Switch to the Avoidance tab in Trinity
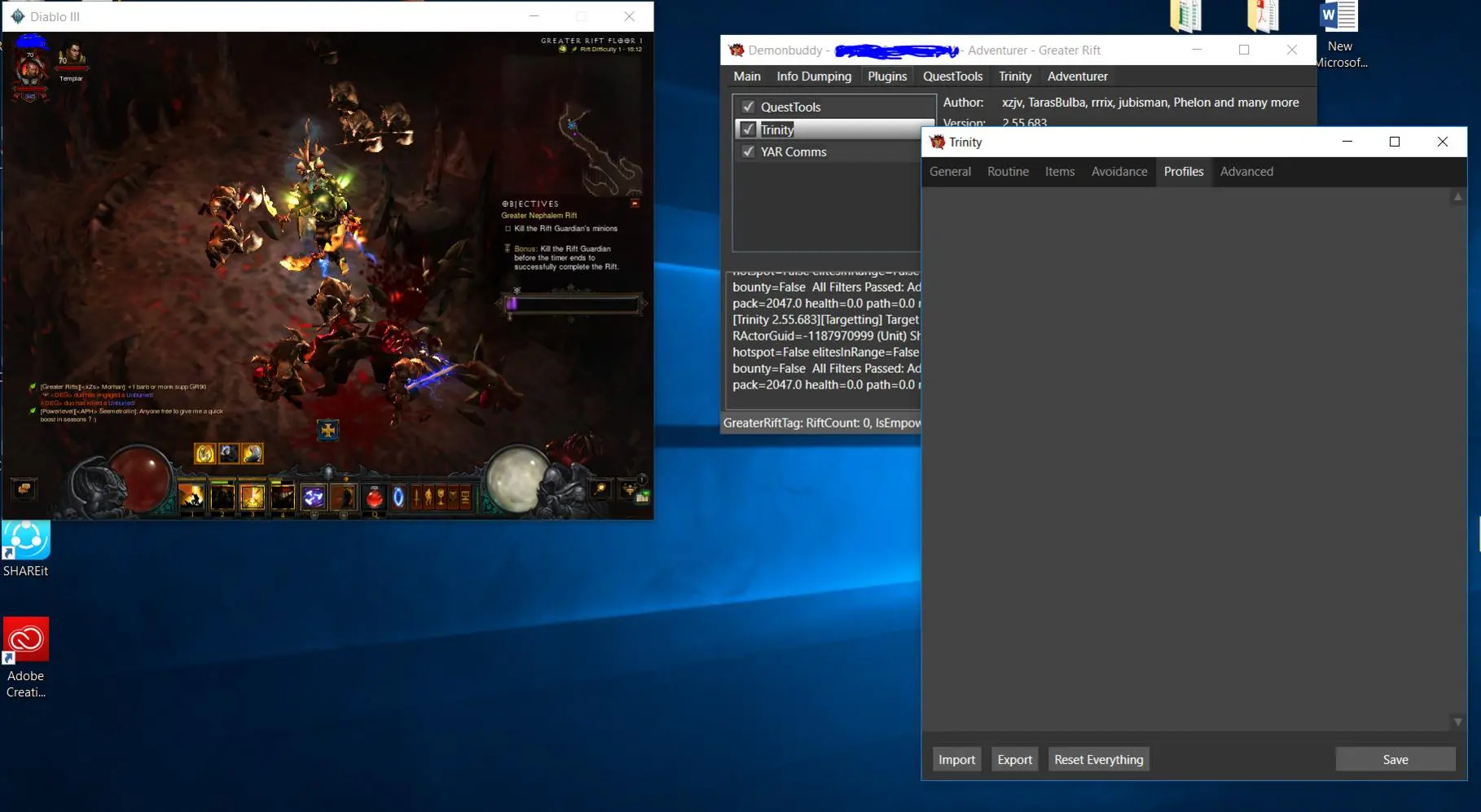 pos(1118,171)
